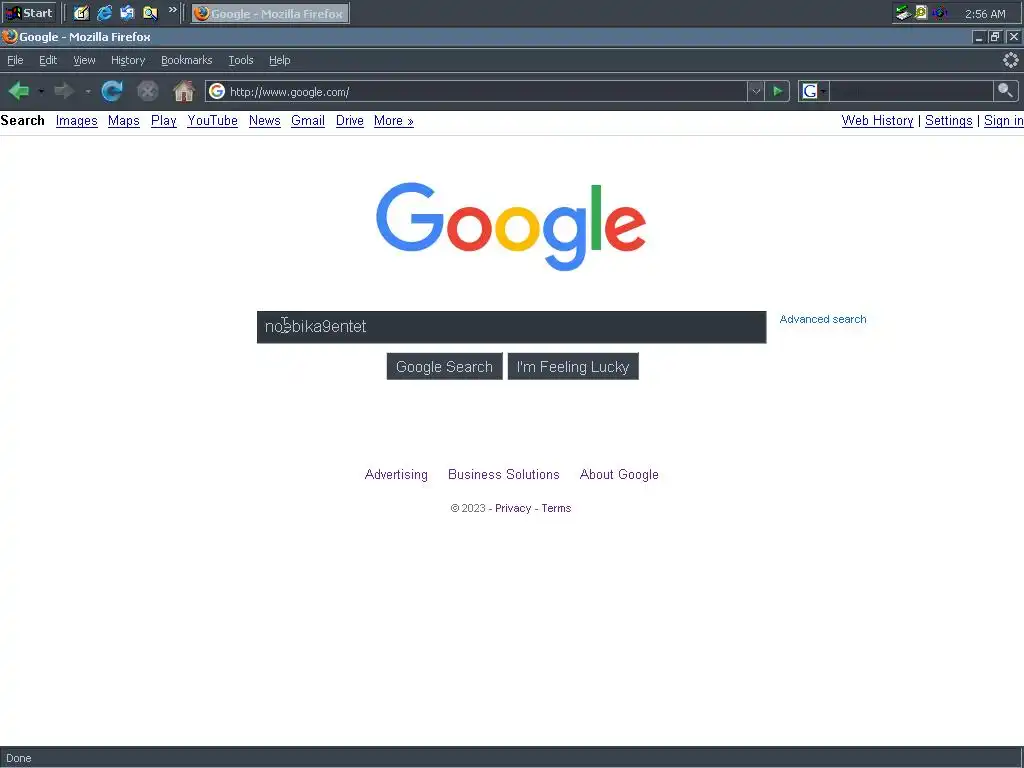Open the Settings link
Viewport: 1024px width, 768px height.
948,121
